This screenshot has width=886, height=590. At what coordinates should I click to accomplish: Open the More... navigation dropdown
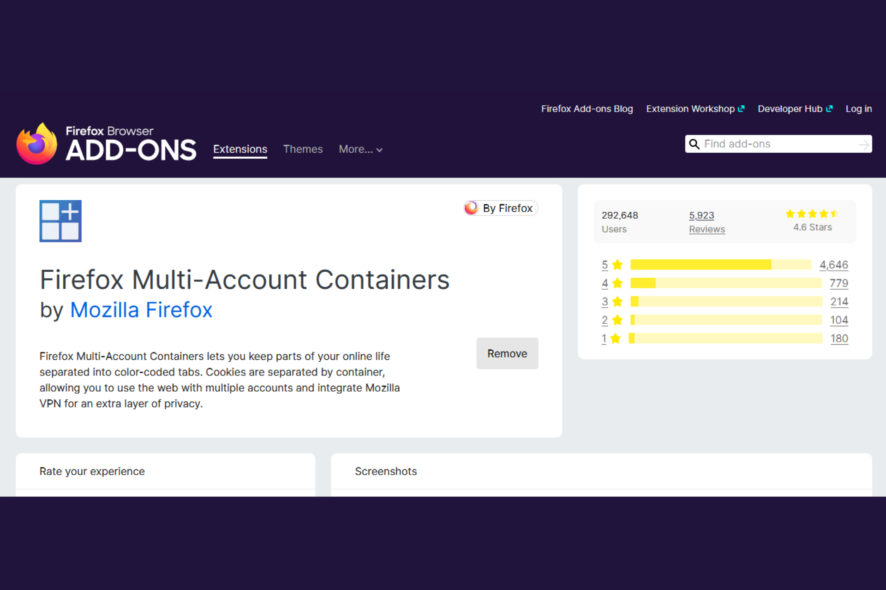[360, 149]
